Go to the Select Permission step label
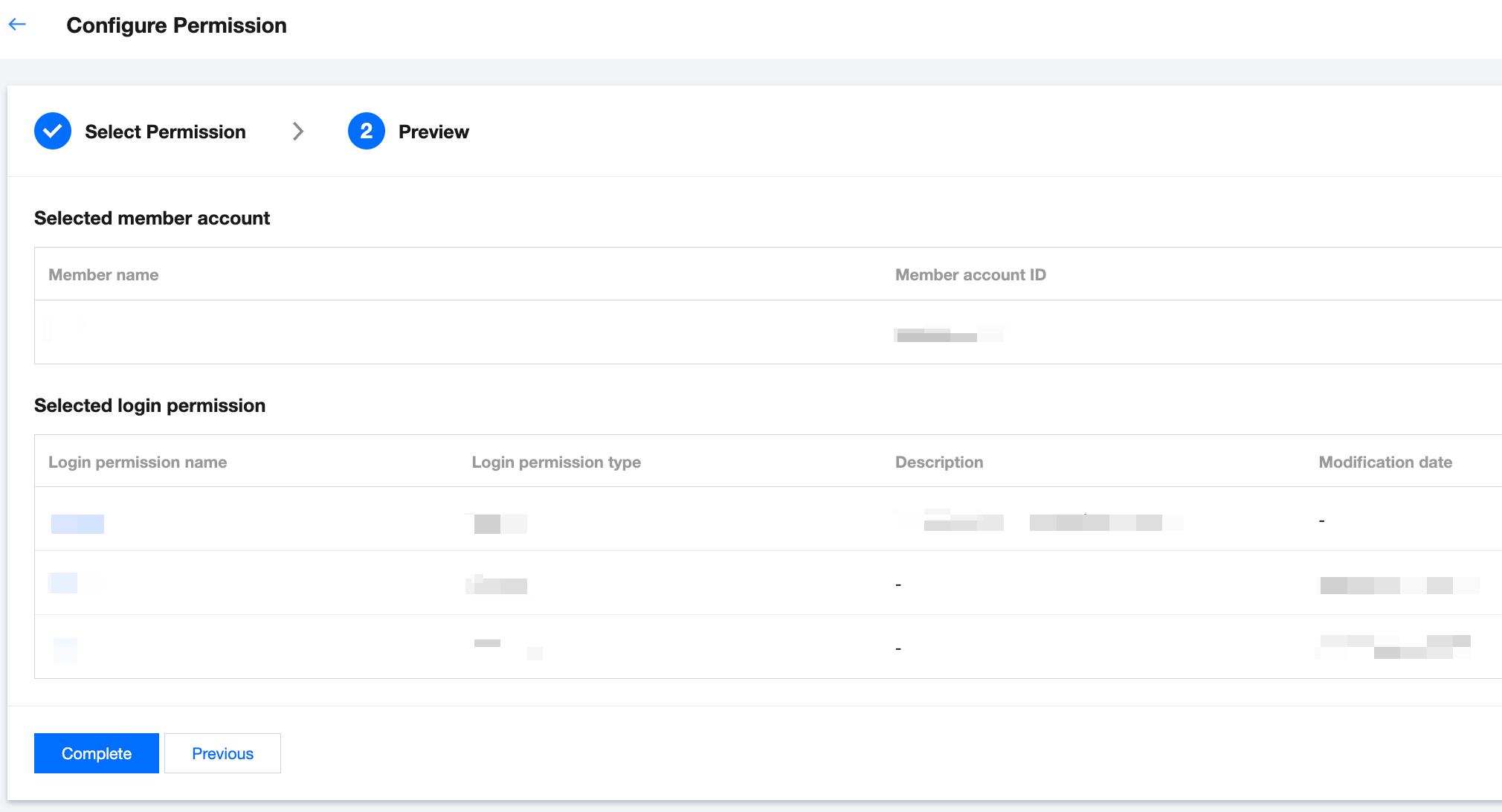Viewport: 1502px width, 812px height. [x=165, y=132]
